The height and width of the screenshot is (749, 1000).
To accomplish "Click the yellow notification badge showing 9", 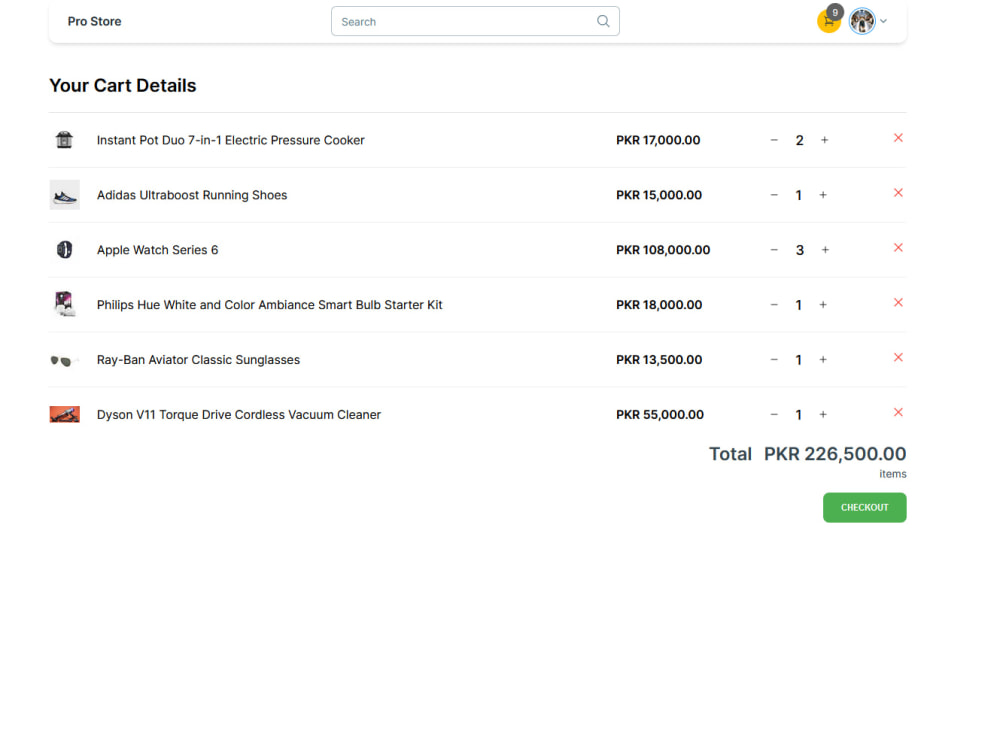I will 834,12.
